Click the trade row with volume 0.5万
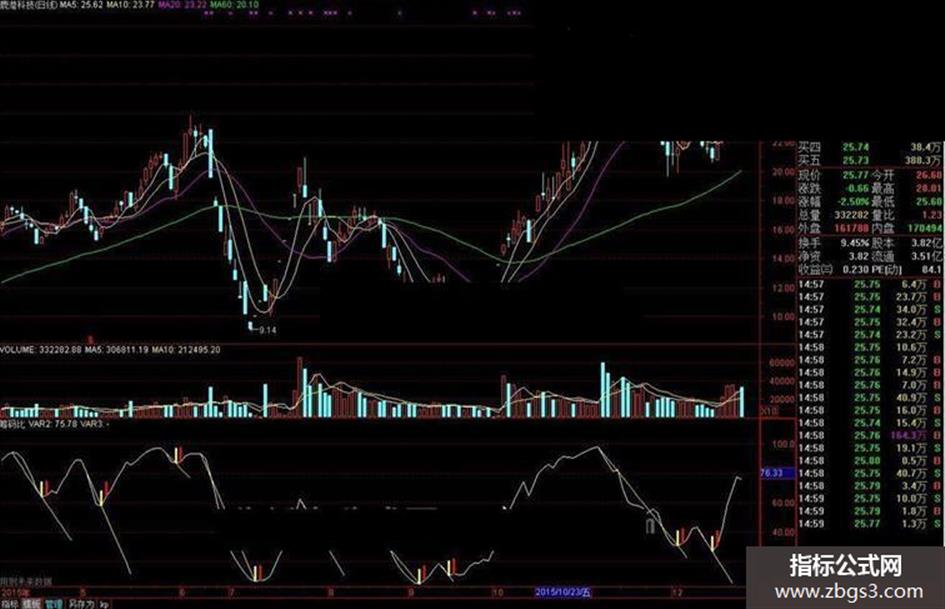 point(869,460)
